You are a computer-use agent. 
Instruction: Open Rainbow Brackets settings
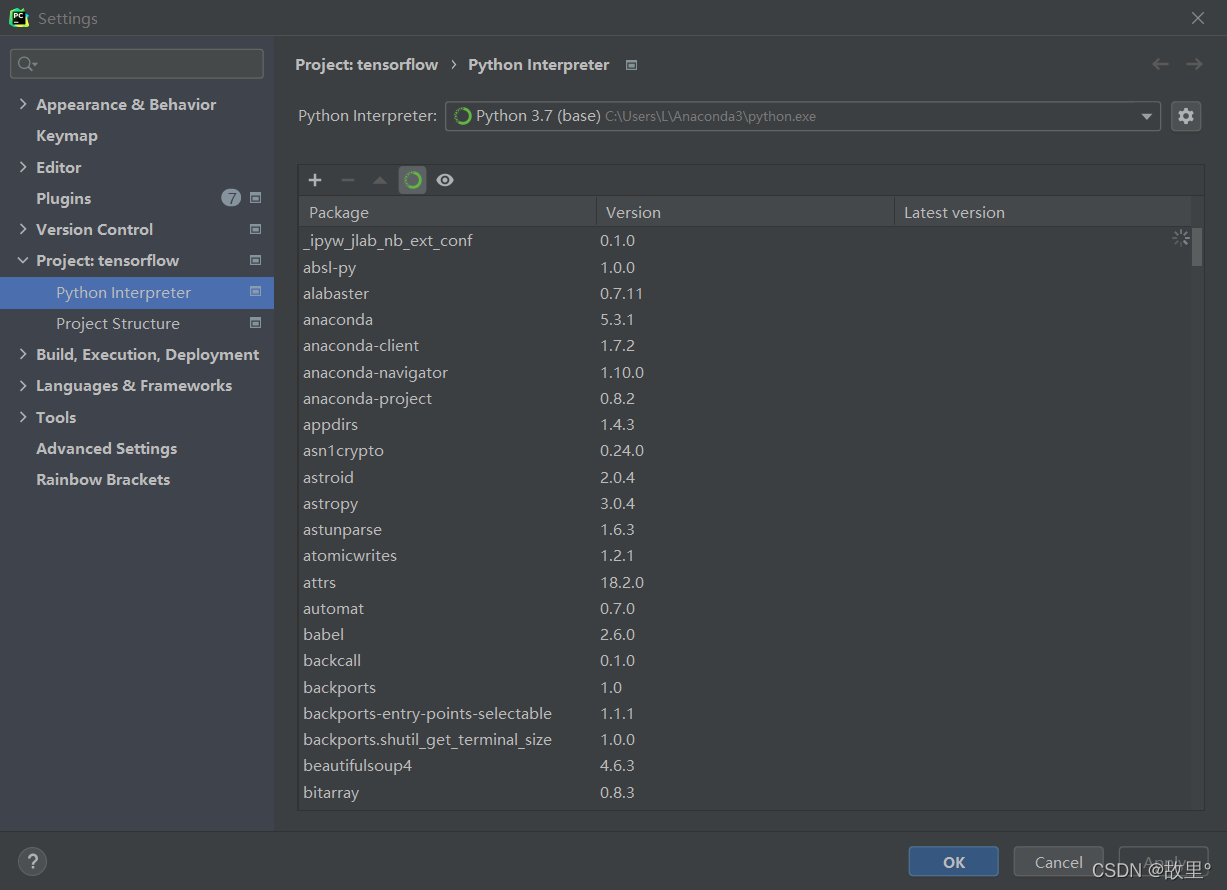(103, 479)
